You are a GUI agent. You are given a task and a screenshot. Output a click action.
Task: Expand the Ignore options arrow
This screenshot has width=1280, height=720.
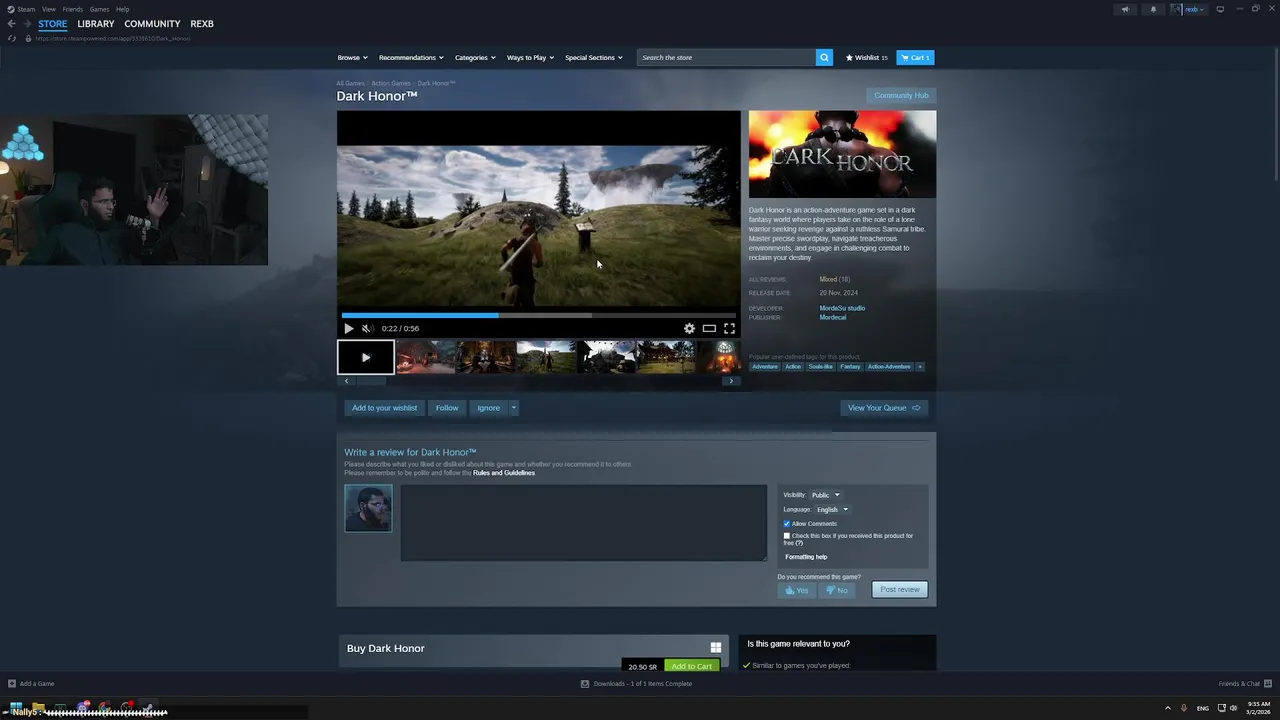(513, 408)
